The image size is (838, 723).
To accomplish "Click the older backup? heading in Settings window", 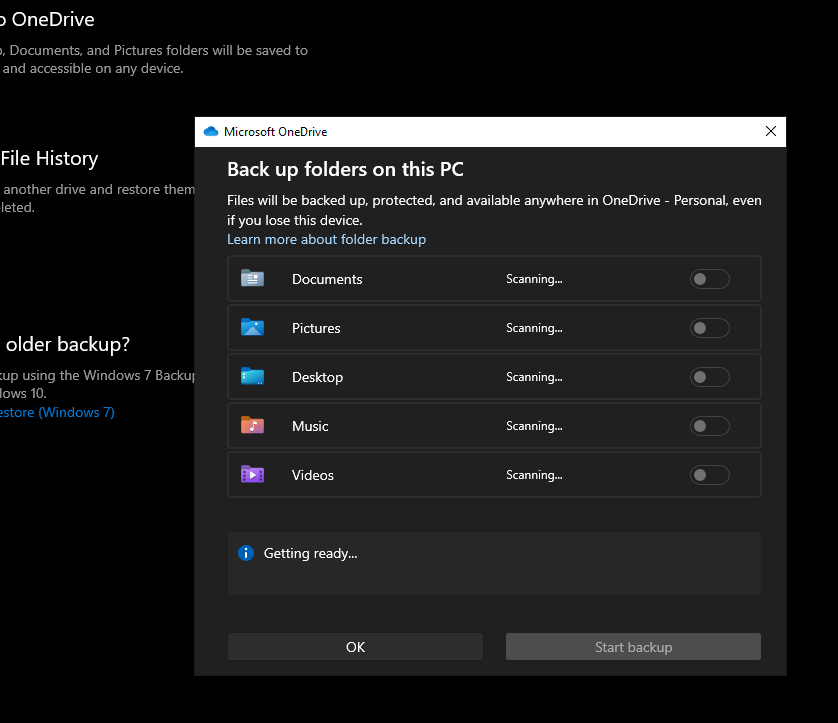I will (67, 345).
